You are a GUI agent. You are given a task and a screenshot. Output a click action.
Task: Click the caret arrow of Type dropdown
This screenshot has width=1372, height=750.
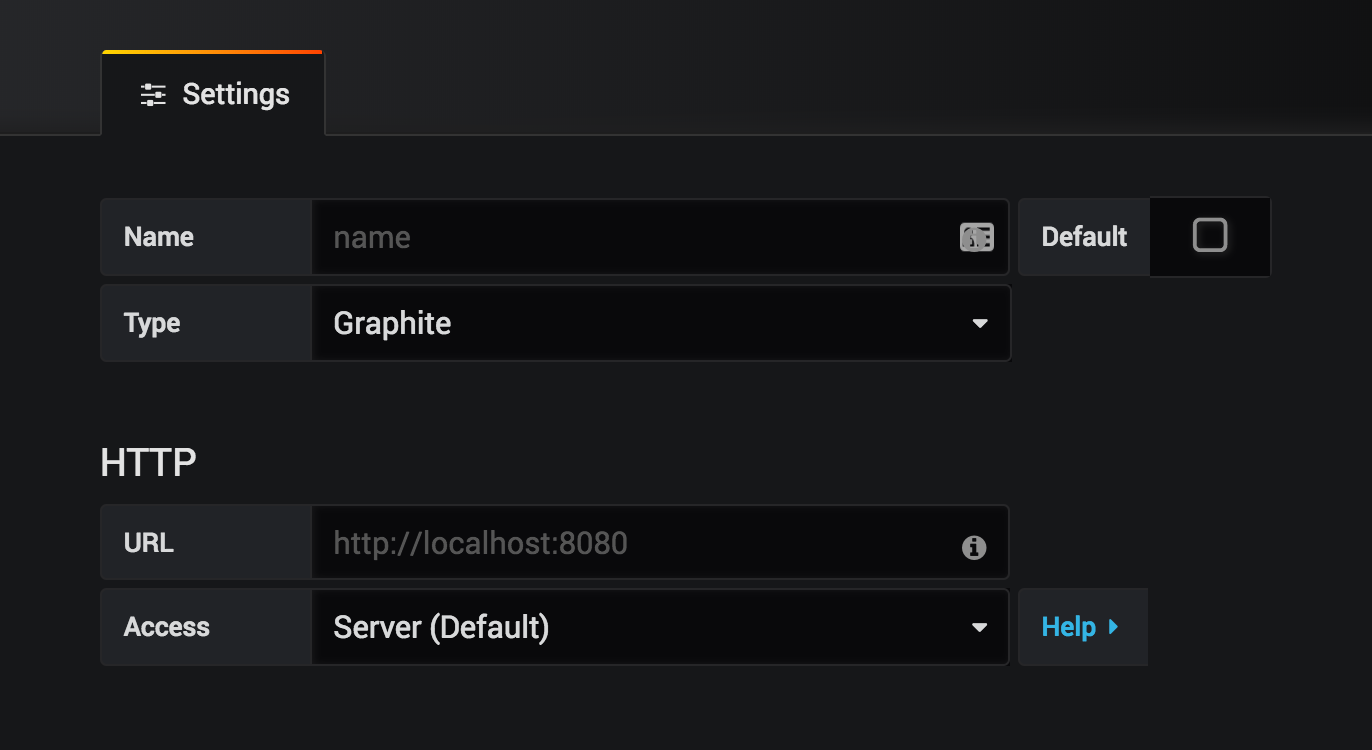point(980,323)
